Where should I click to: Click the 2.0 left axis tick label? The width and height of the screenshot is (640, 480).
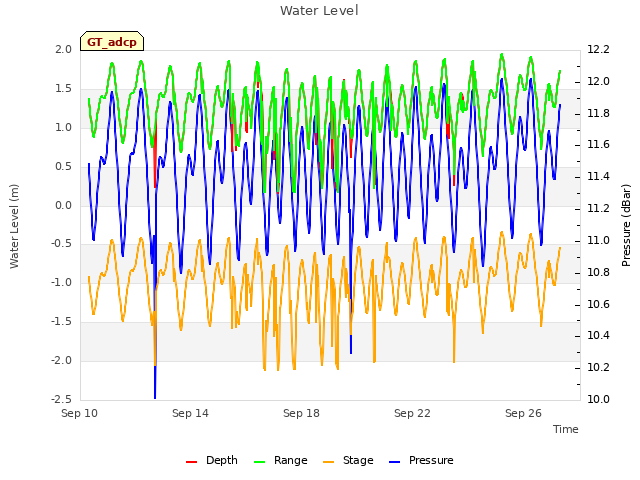point(63,49)
